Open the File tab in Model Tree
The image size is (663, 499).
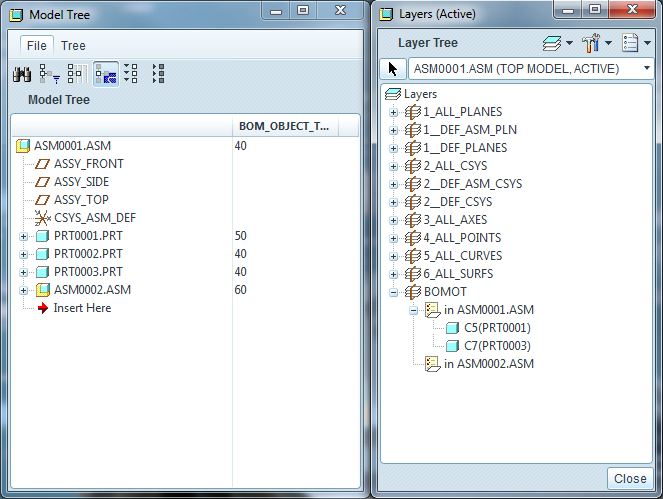(37, 46)
